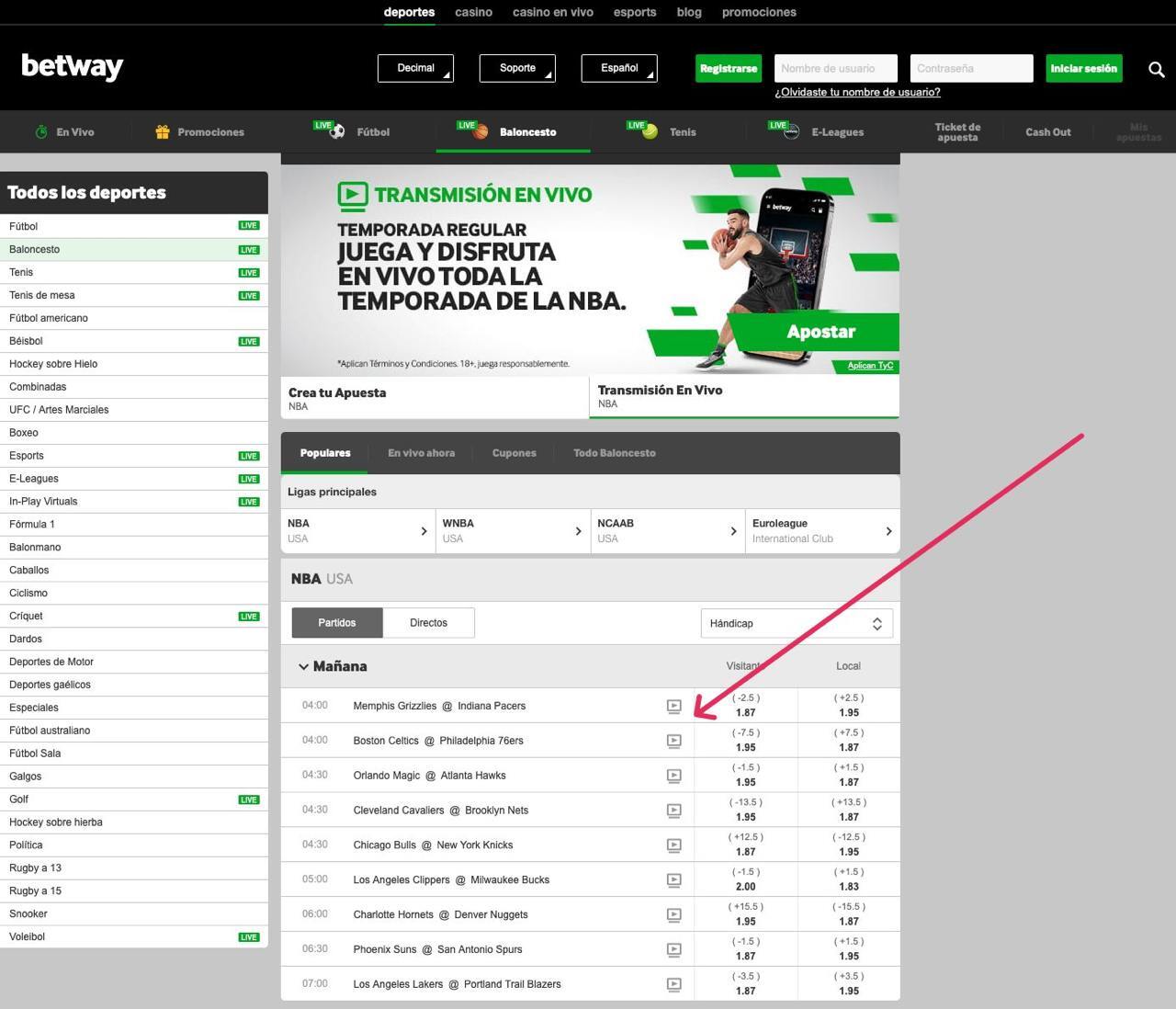Image resolution: width=1176 pixels, height=1009 pixels.
Task: Select Memphis Grizzlies -2.5 odds 1.87
Action: tap(746, 706)
